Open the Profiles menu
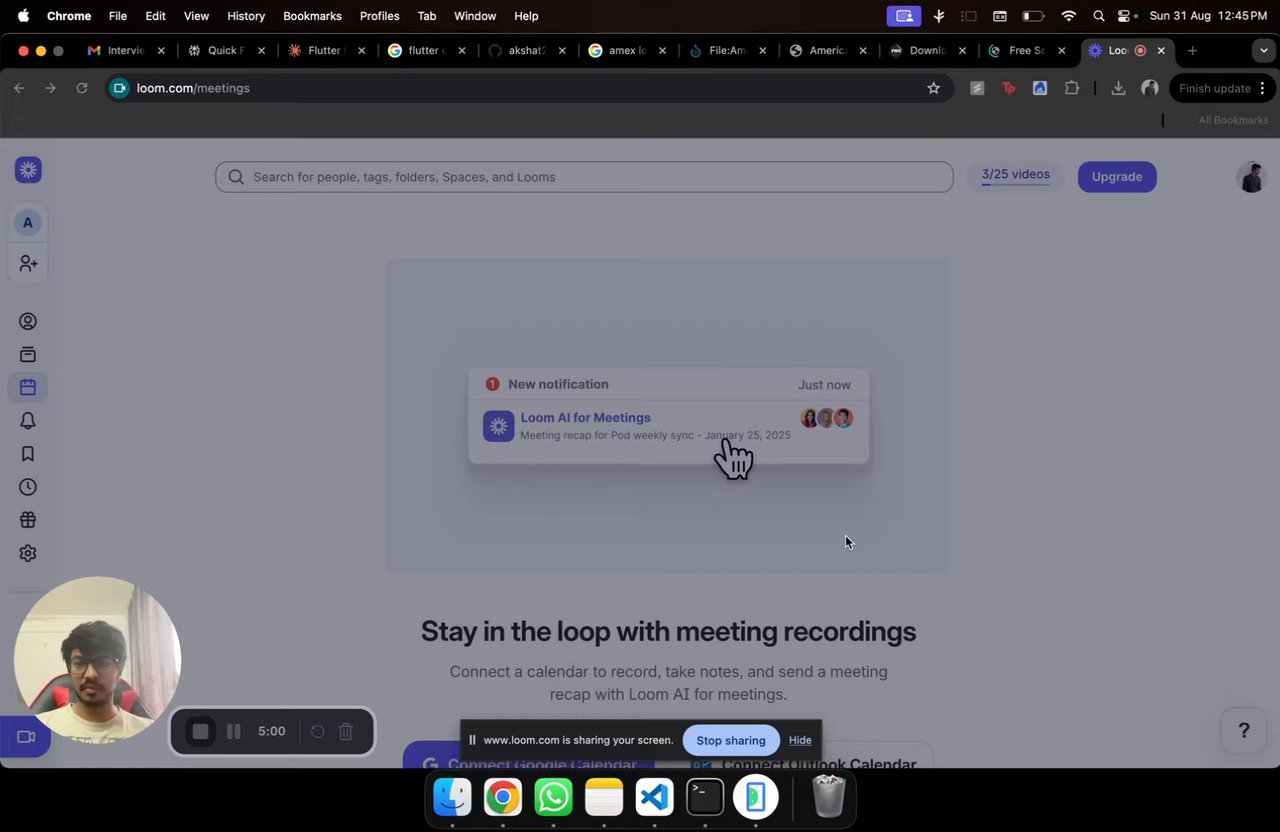1280x832 pixels. [379, 16]
